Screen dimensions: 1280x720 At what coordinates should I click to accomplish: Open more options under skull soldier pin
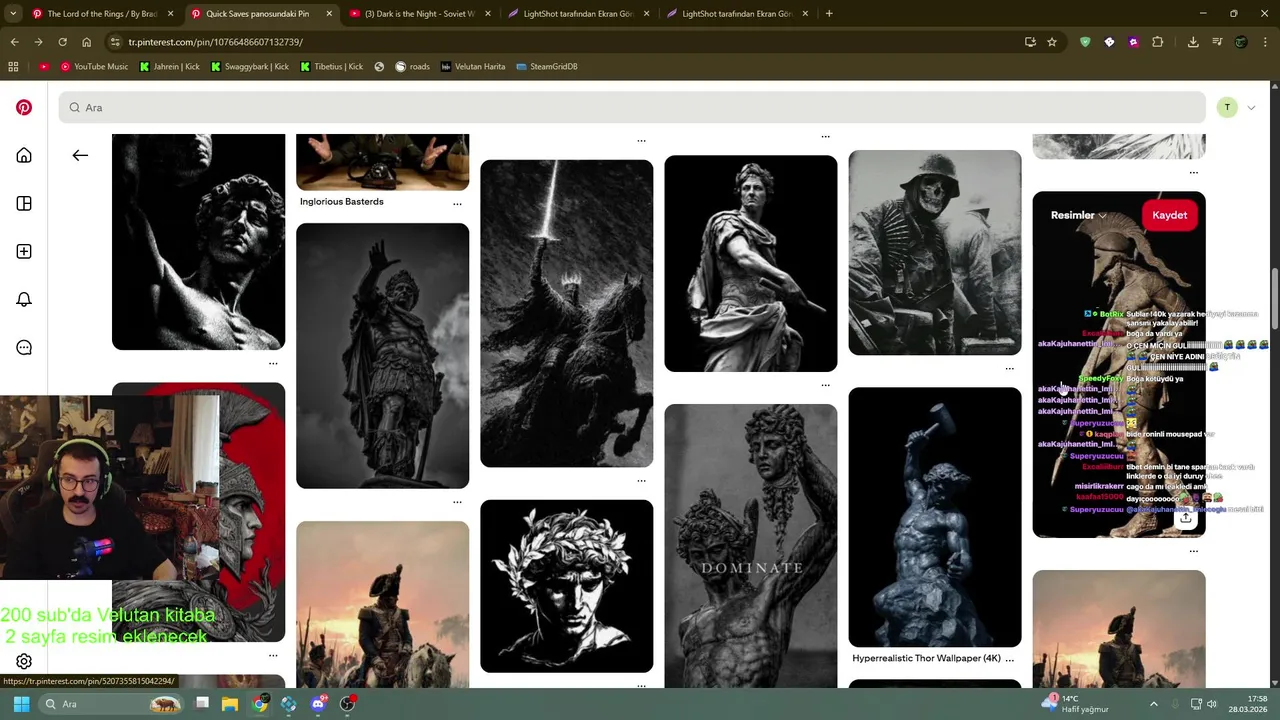pyautogui.click(x=1009, y=368)
